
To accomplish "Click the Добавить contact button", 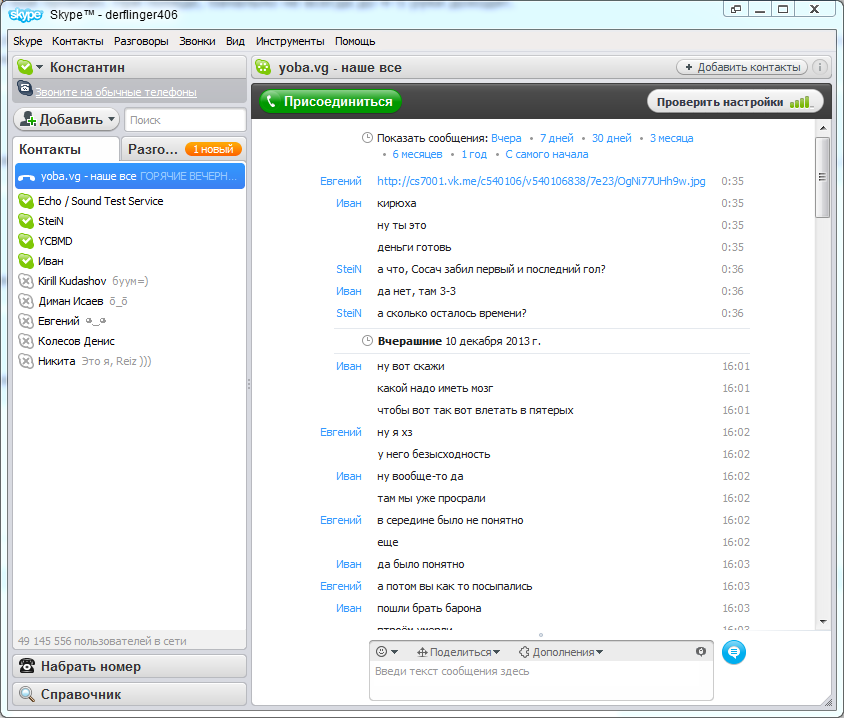I will 66,119.
